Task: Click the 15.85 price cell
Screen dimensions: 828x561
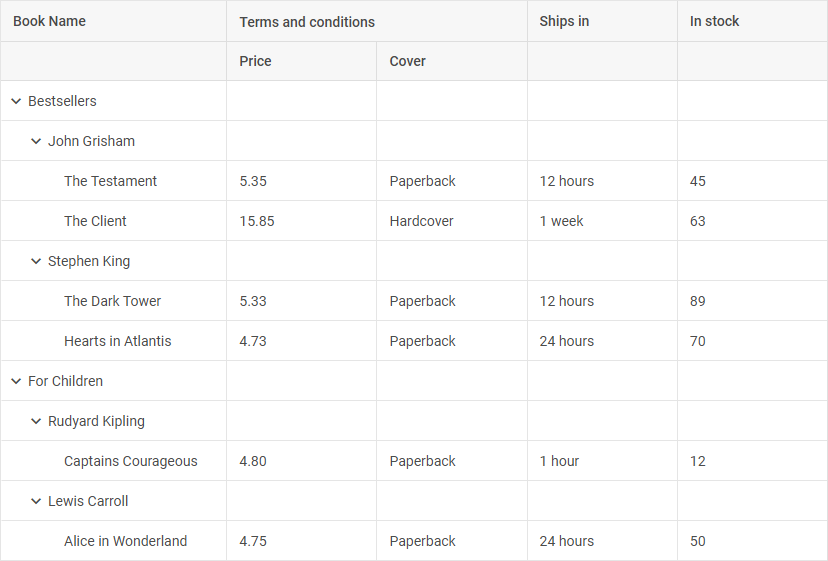Action: point(257,221)
